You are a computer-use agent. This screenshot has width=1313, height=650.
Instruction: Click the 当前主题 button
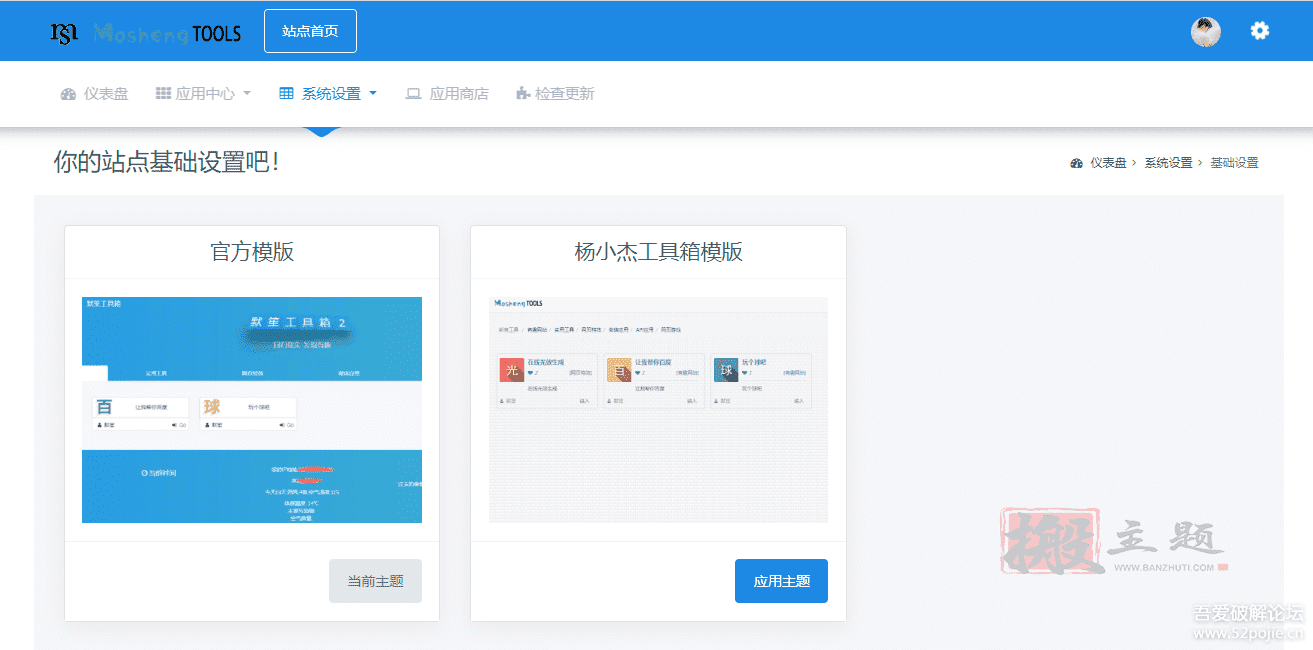point(375,581)
